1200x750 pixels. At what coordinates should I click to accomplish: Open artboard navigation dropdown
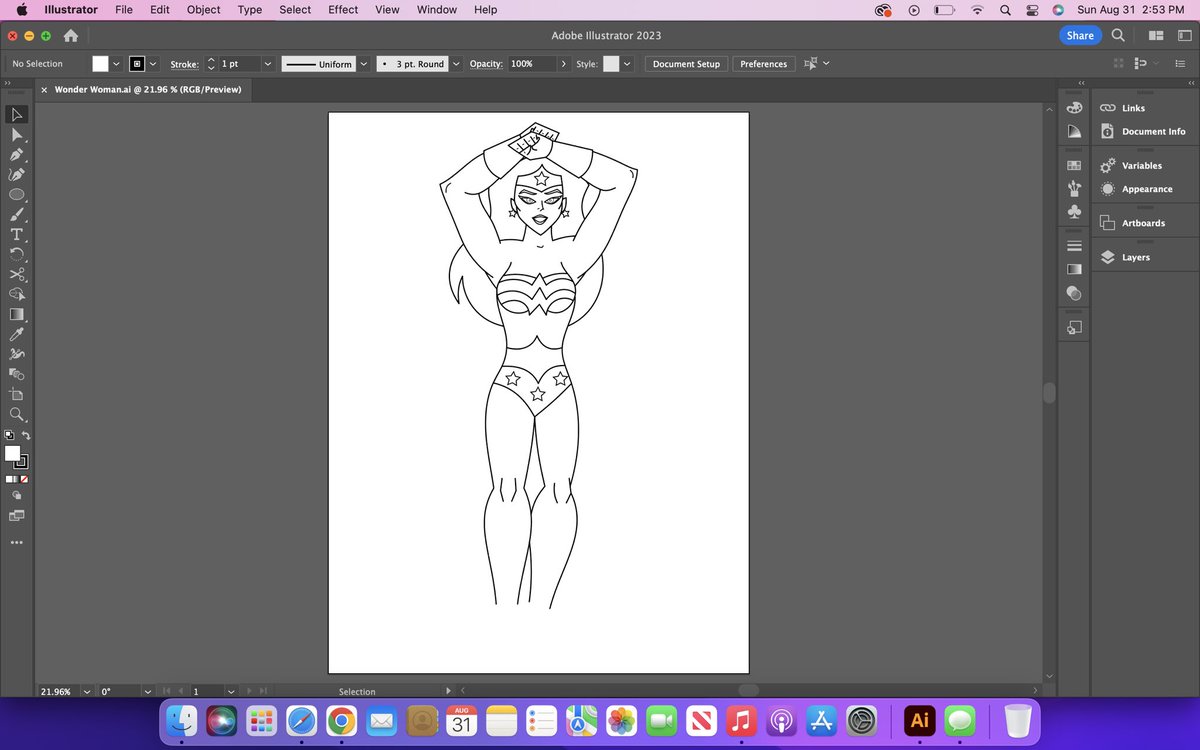coord(231,691)
